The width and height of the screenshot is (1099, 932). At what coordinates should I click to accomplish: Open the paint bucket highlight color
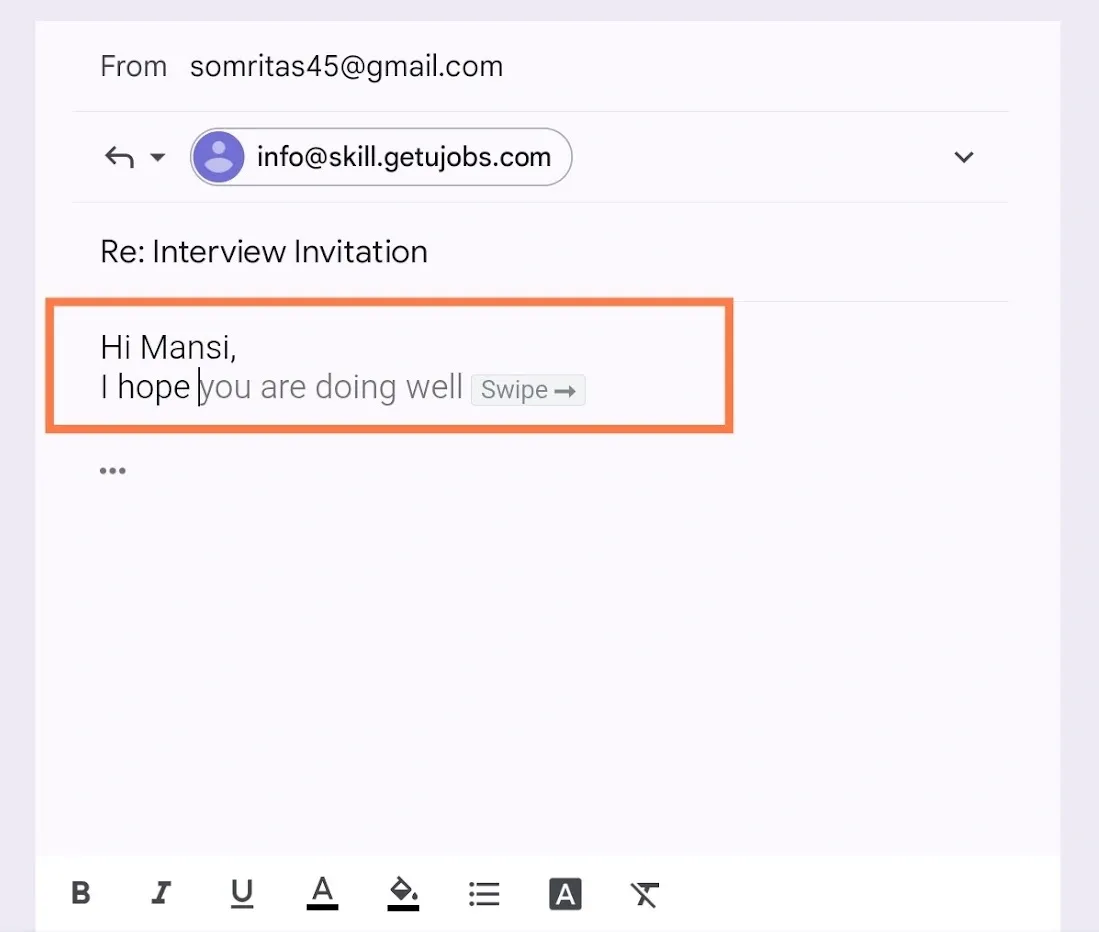click(x=403, y=893)
